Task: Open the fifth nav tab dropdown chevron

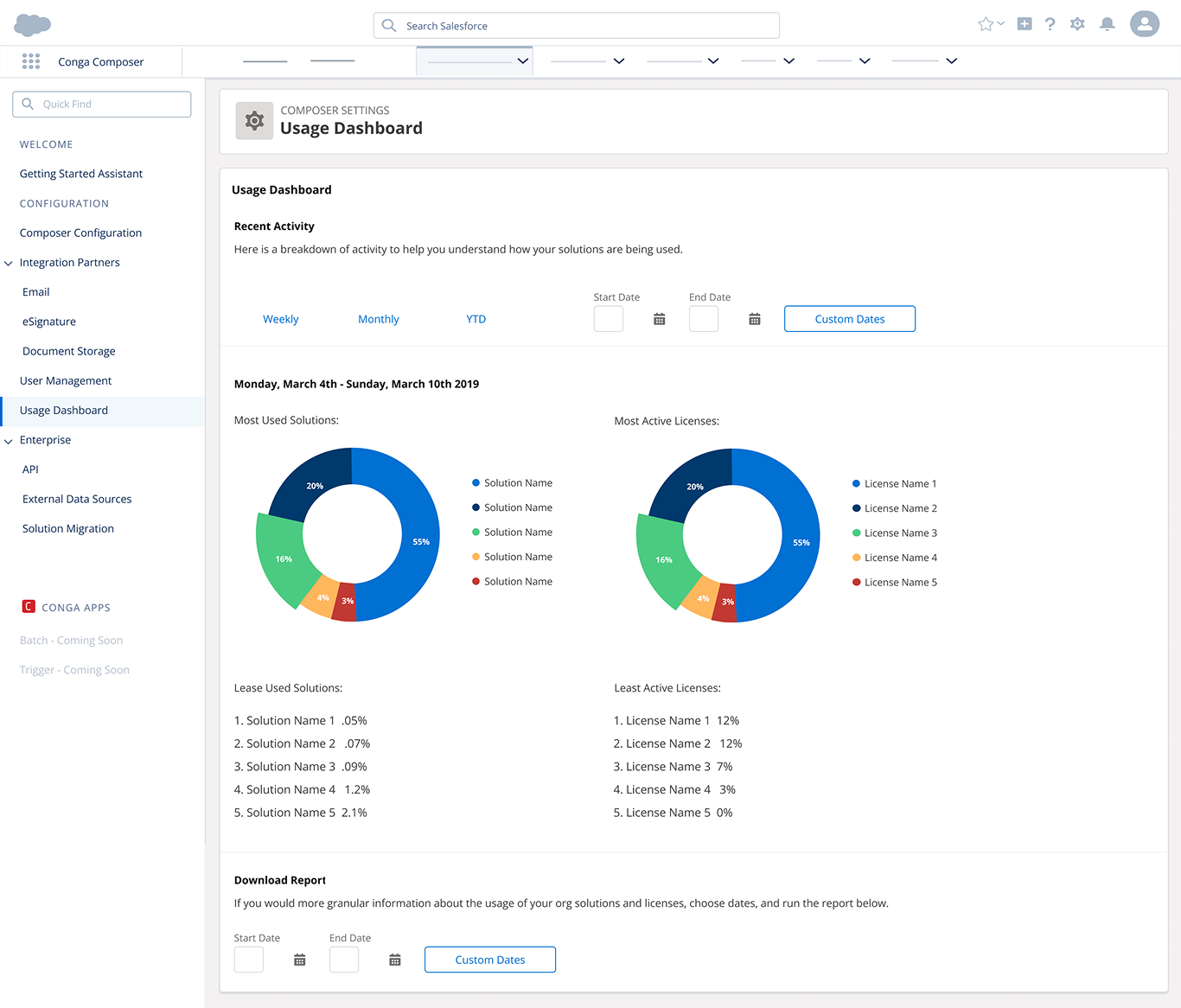Action: (865, 61)
